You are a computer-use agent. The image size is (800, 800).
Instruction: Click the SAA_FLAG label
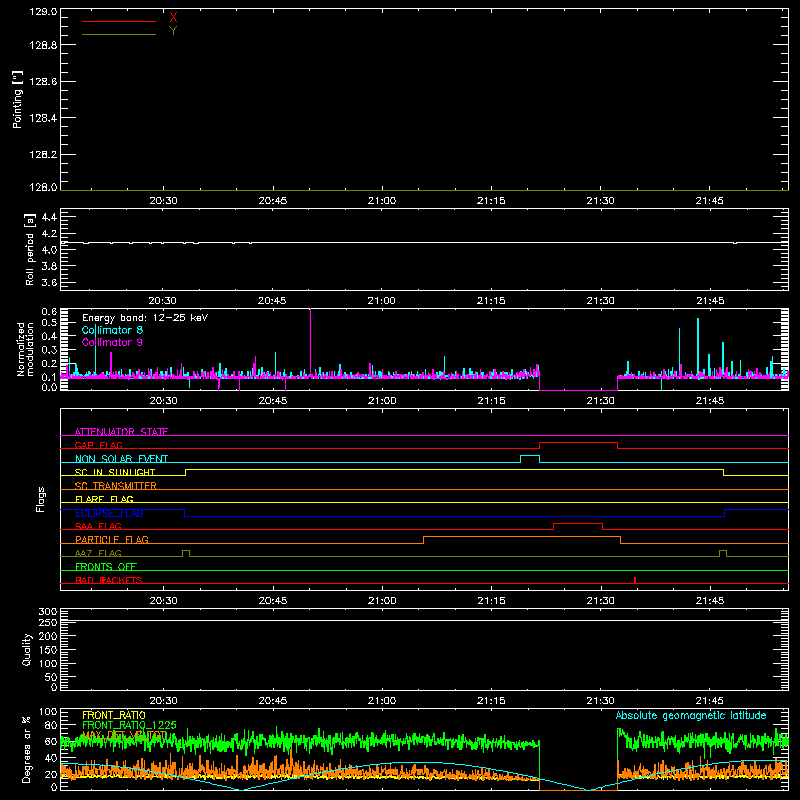click(98, 526)
